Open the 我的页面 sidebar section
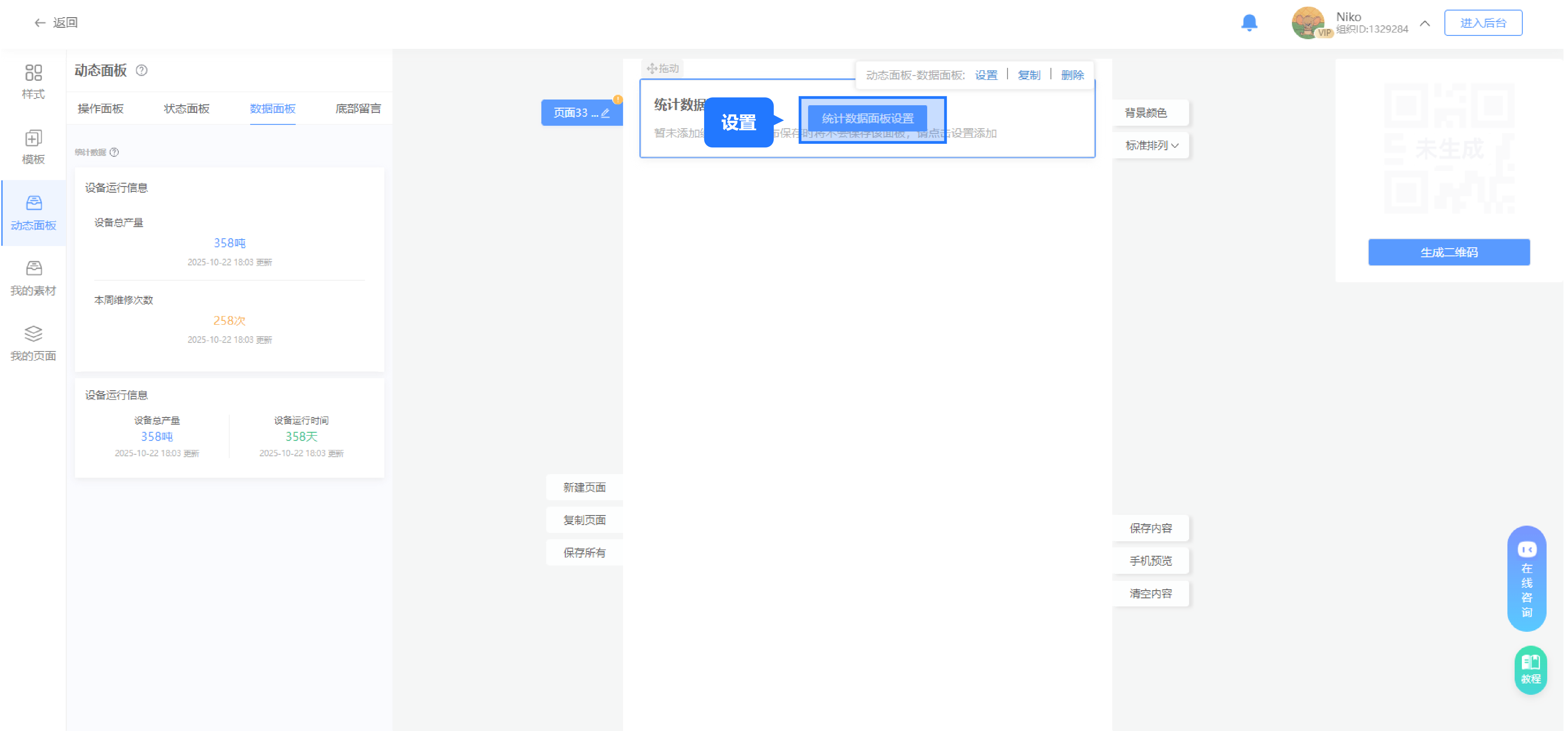Viewport: 1568px width, 731px height. (33, 343)
